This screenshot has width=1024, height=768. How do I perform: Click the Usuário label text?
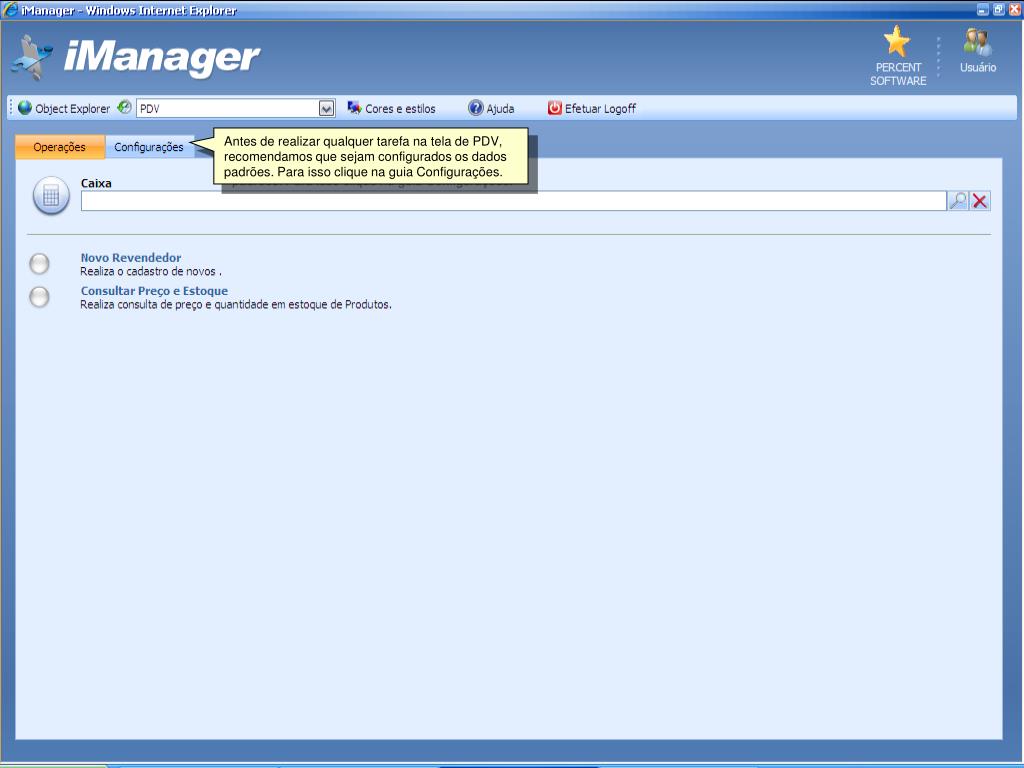[x=978, y=67]
